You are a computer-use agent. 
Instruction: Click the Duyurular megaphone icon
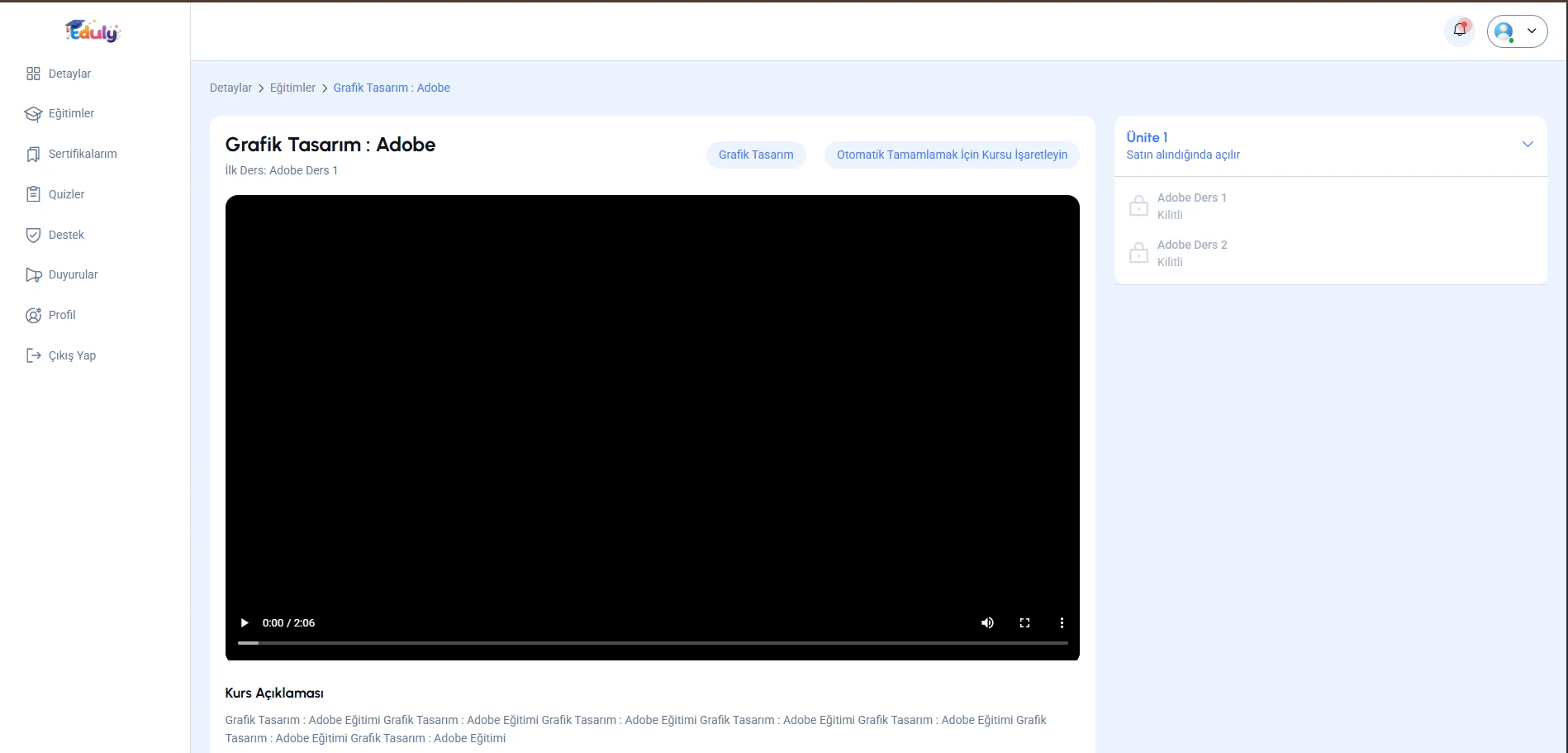tap(33, 275)
